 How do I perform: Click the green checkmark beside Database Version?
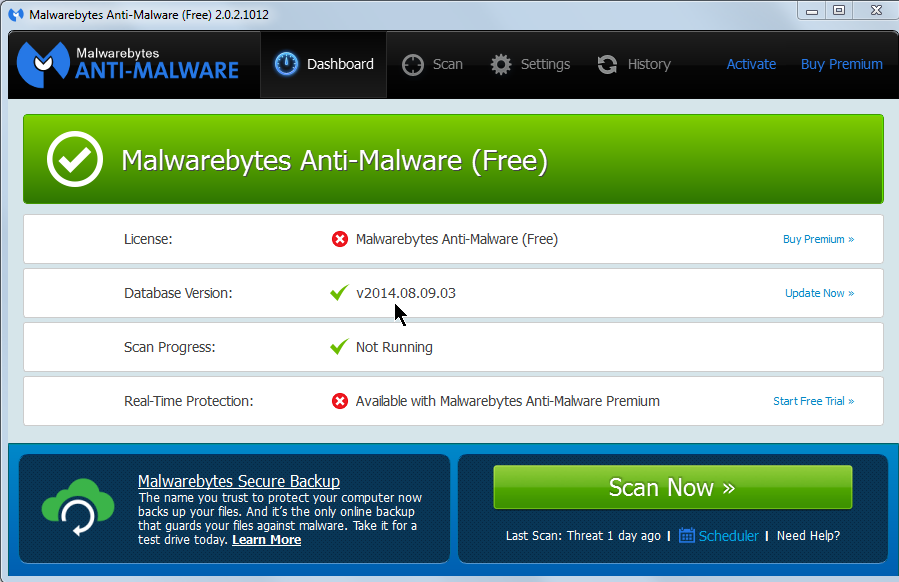point(339,292)
